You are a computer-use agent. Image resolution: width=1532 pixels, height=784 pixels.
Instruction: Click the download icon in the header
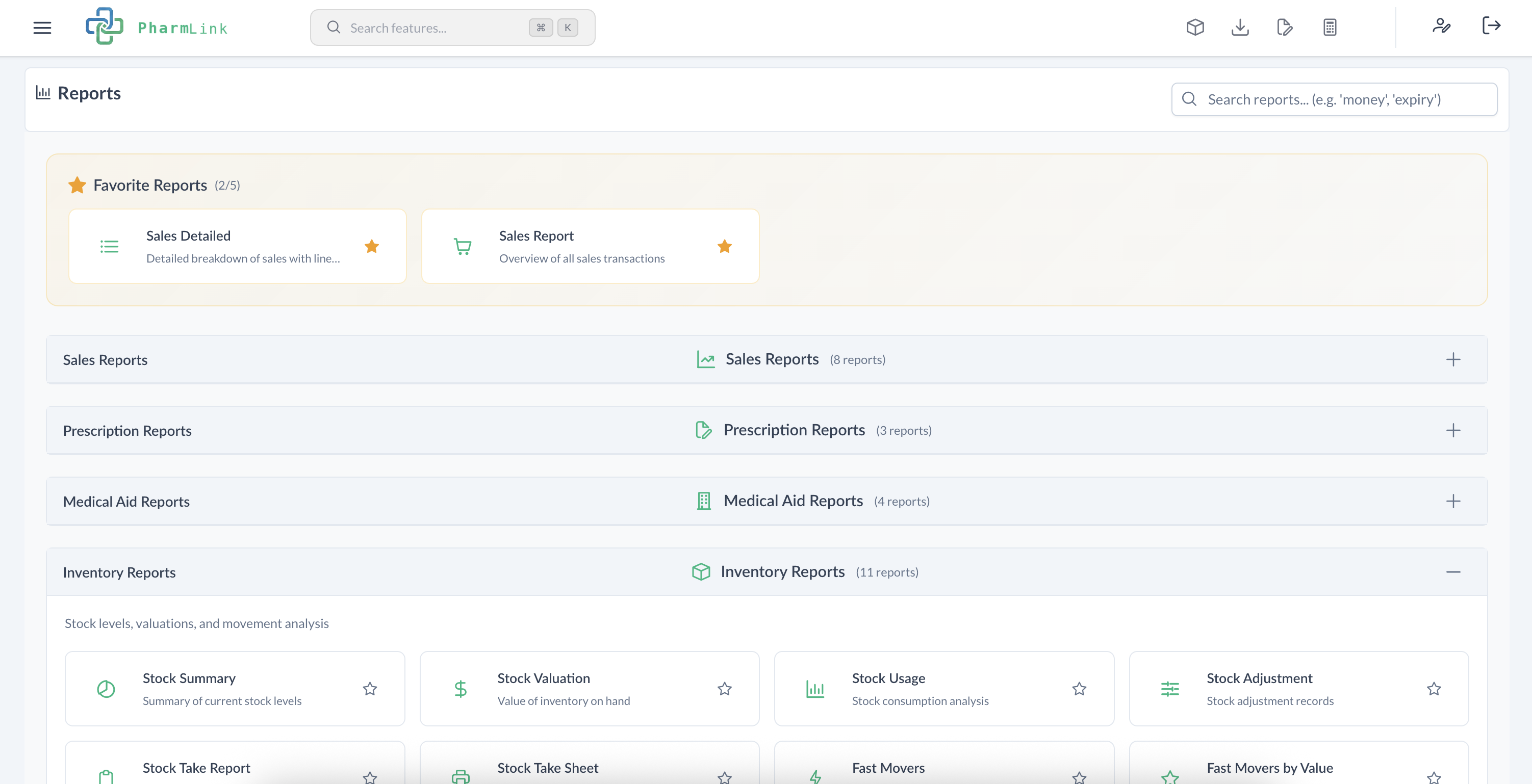tap(1240, 27)
